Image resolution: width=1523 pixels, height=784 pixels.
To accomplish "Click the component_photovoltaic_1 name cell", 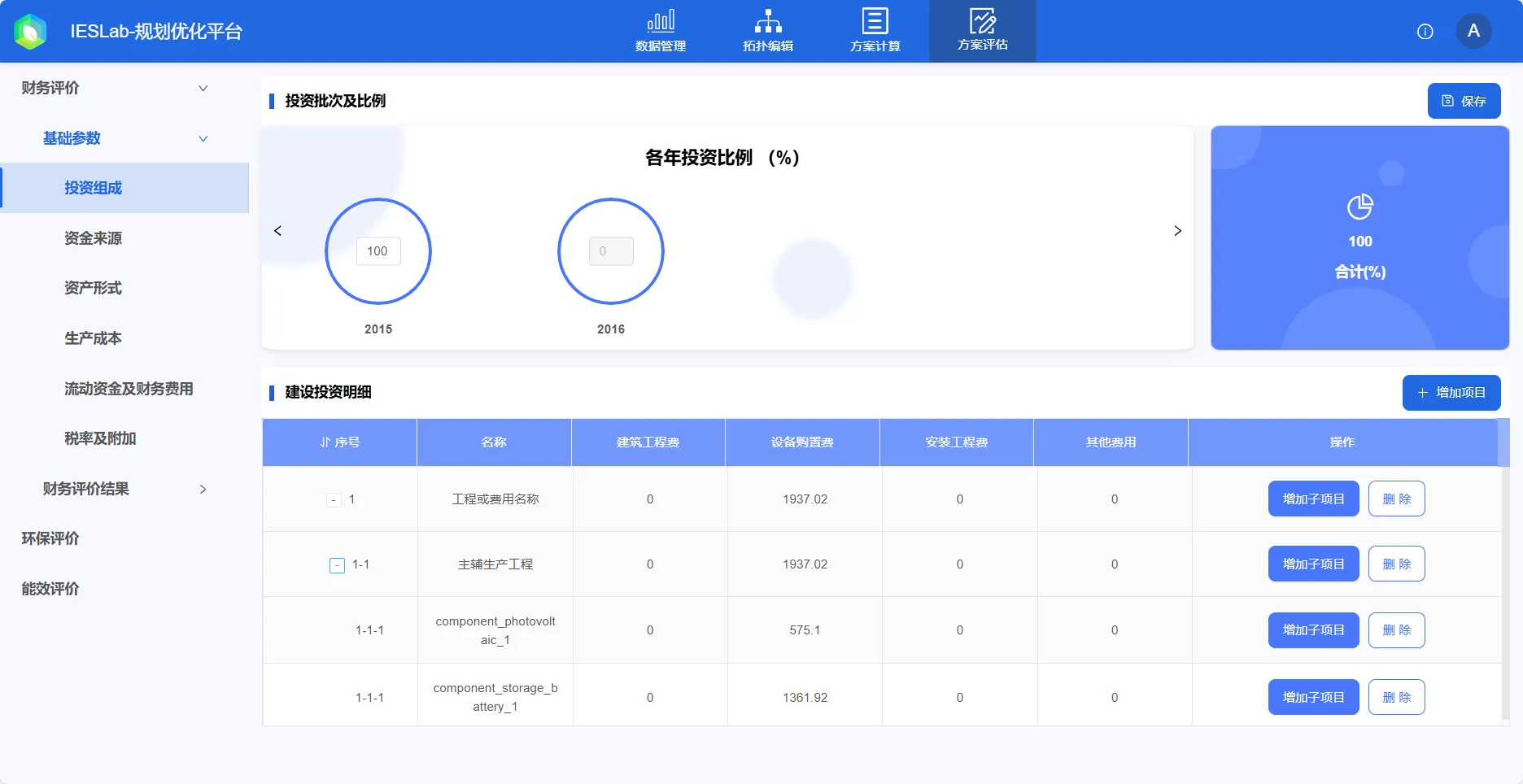I will click(495, 630).
